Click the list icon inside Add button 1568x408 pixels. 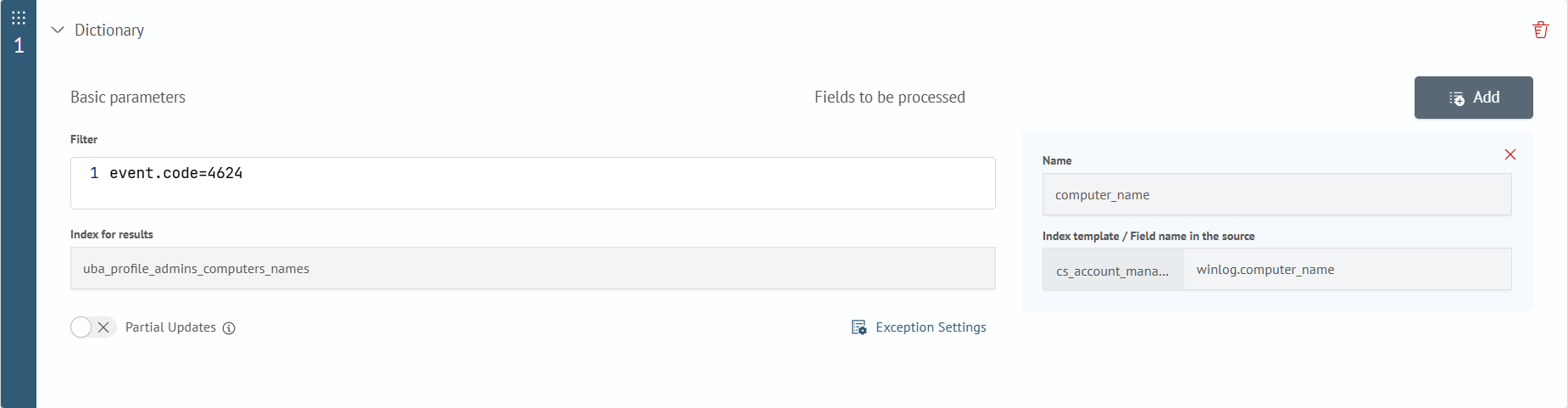click(x=1457, y=98)
